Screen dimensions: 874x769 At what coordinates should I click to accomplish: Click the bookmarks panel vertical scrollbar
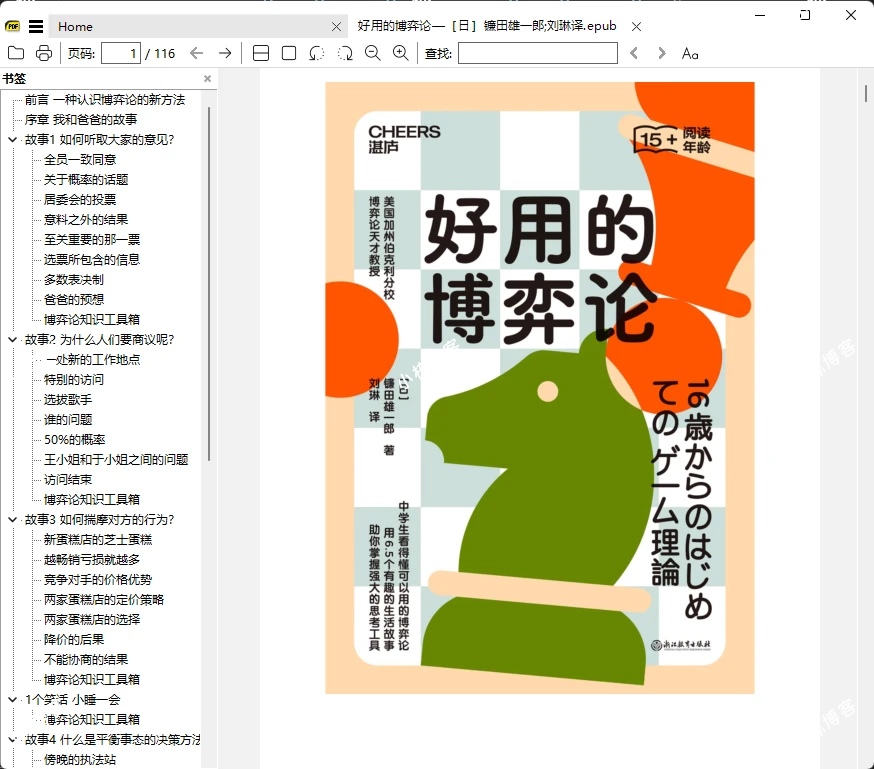click(209, 284)
